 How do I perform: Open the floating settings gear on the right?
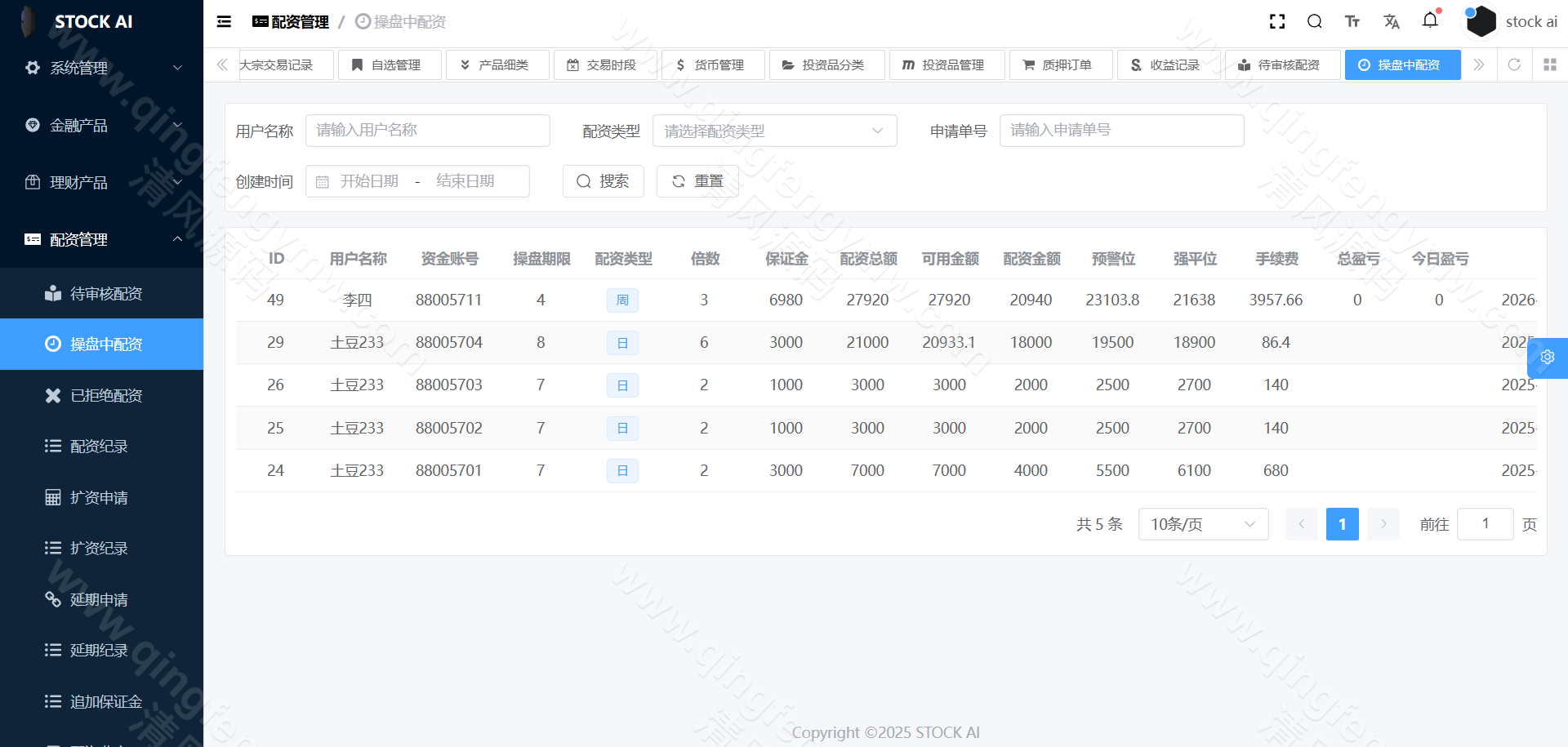(x=1548, y=358)
